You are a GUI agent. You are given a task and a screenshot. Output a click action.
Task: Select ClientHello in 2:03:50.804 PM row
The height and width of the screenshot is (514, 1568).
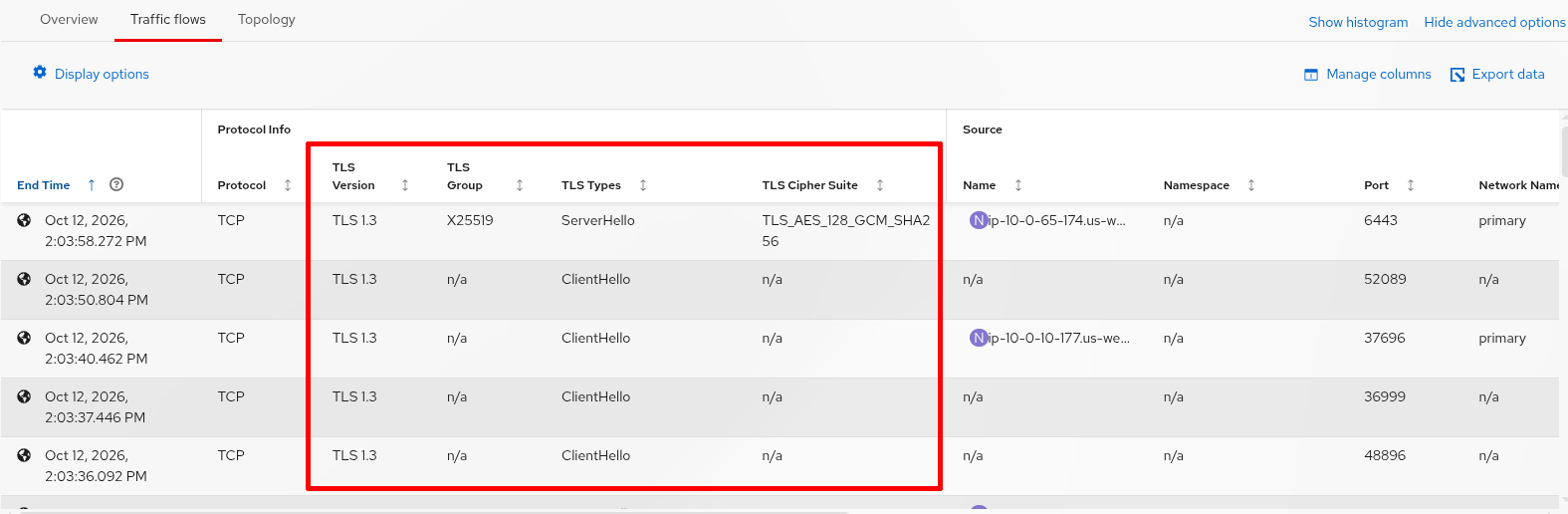click(x=595, y=279)
